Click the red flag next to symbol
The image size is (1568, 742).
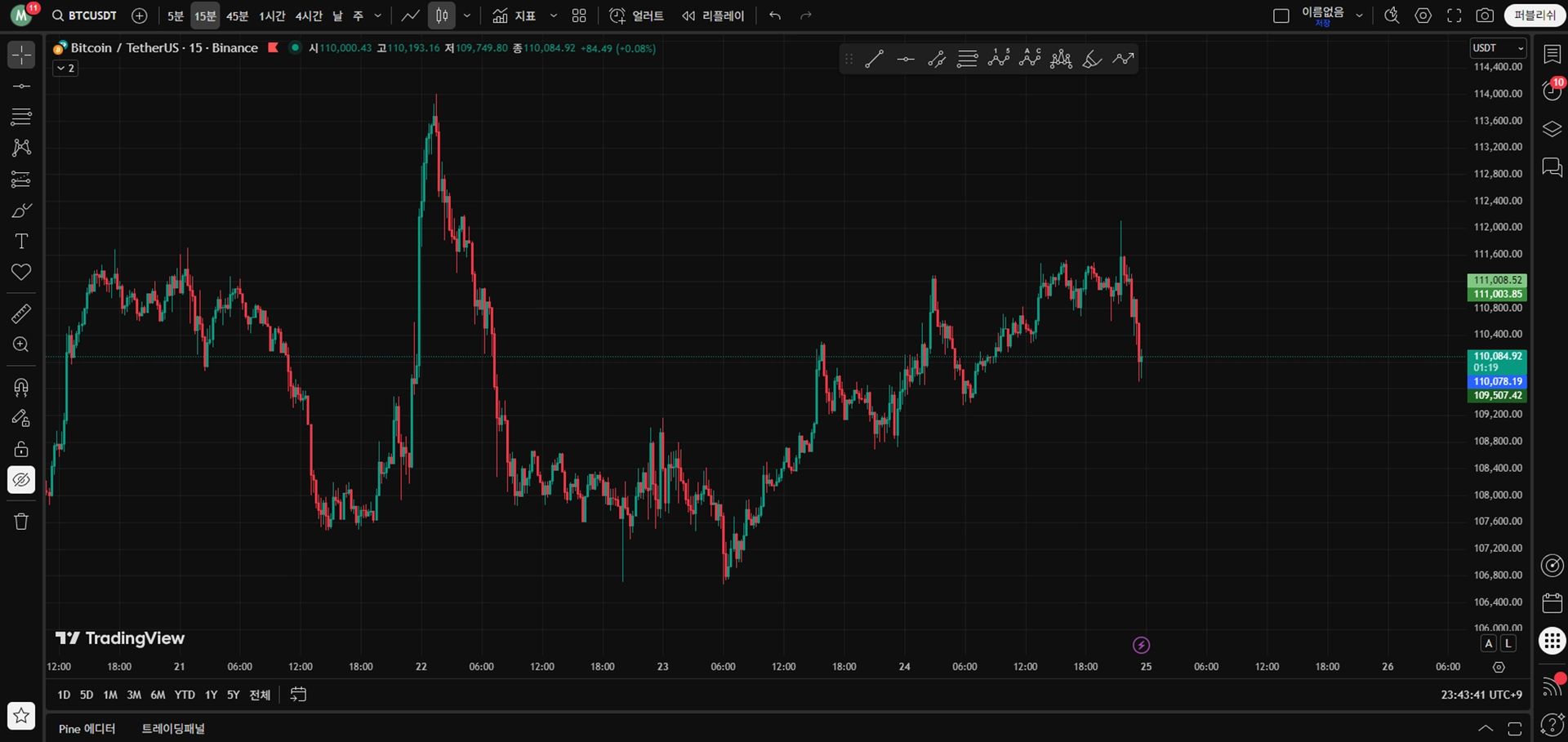274,48
